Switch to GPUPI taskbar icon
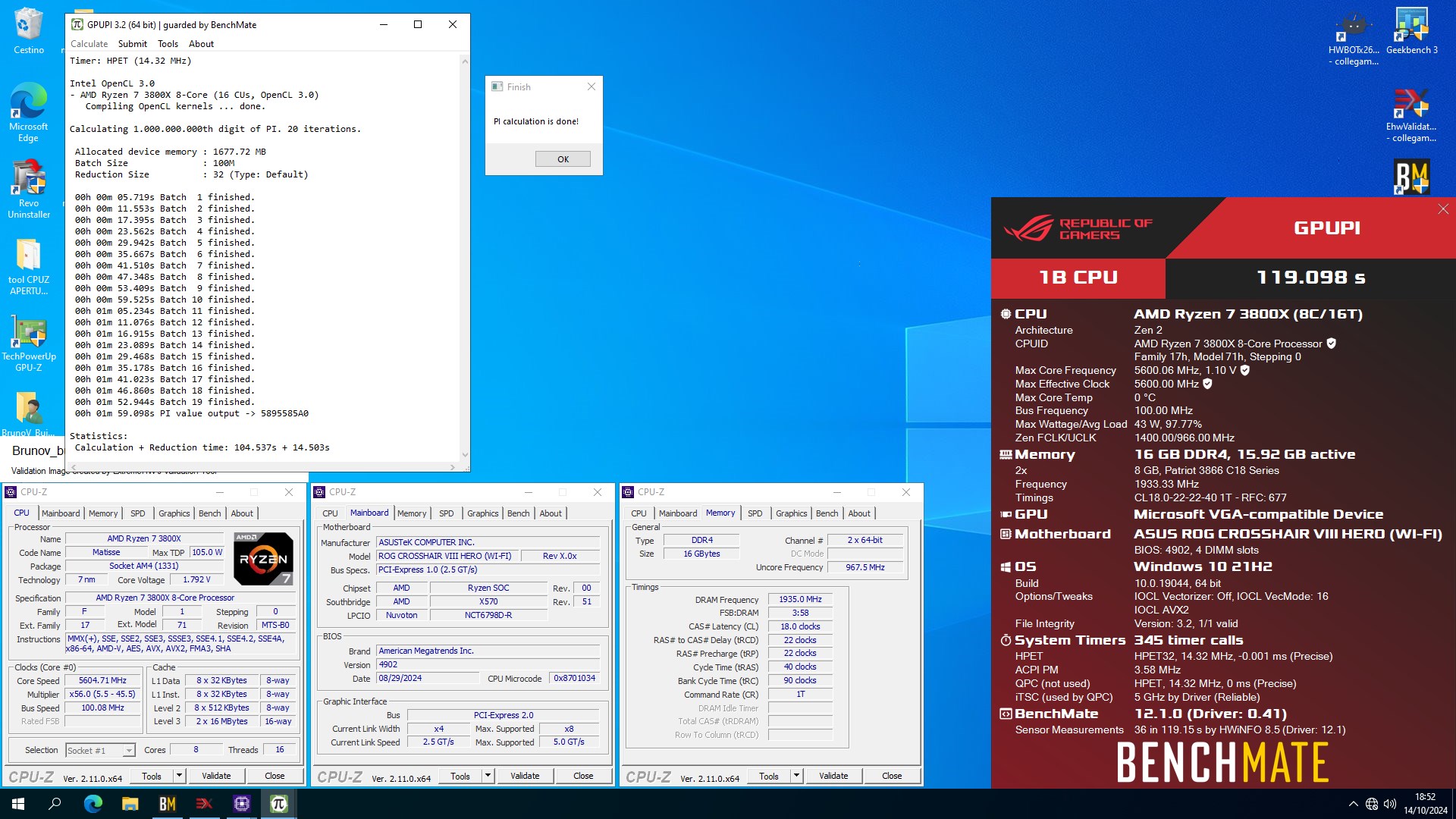Viewport: 1456px width, 819px height. [278, 804]
